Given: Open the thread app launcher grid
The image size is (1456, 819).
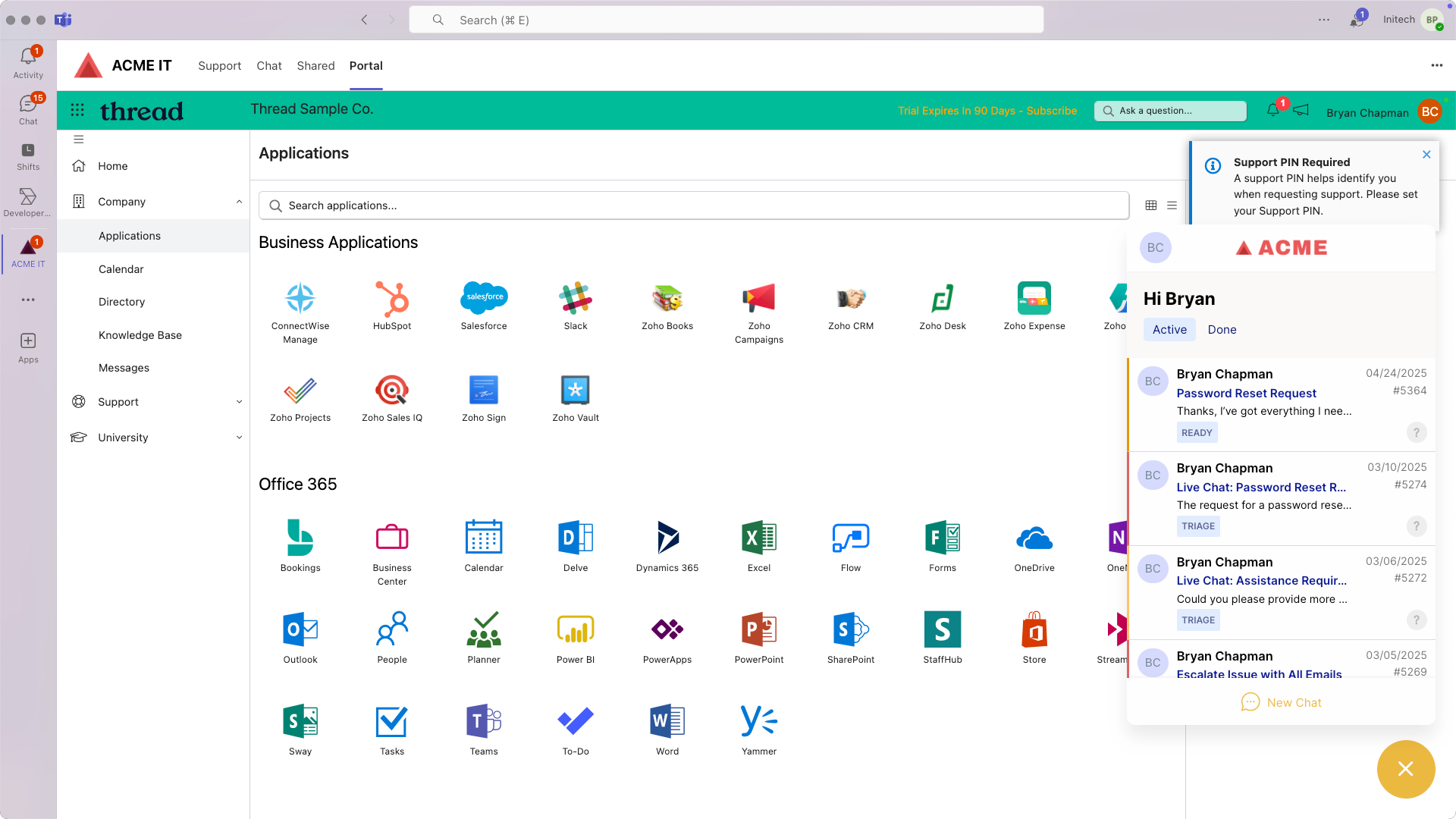Looking at the screenshot, I should tap(77, 111).
